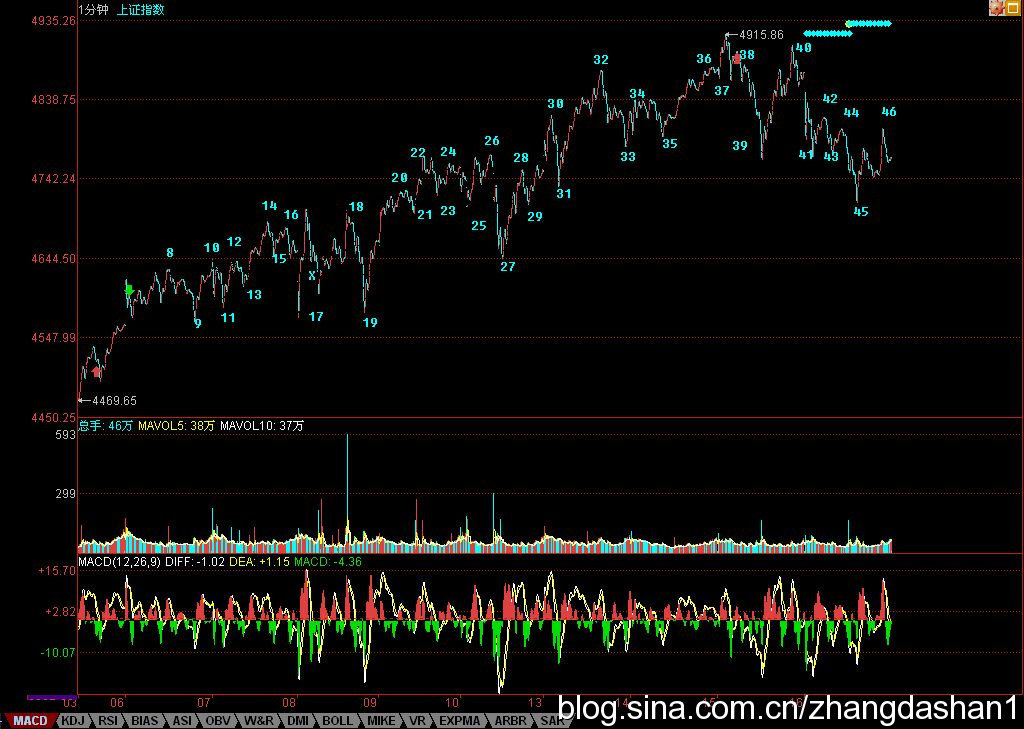Click the orange window restore icon
1024x729 pixels.
[x=1013, y=8]
